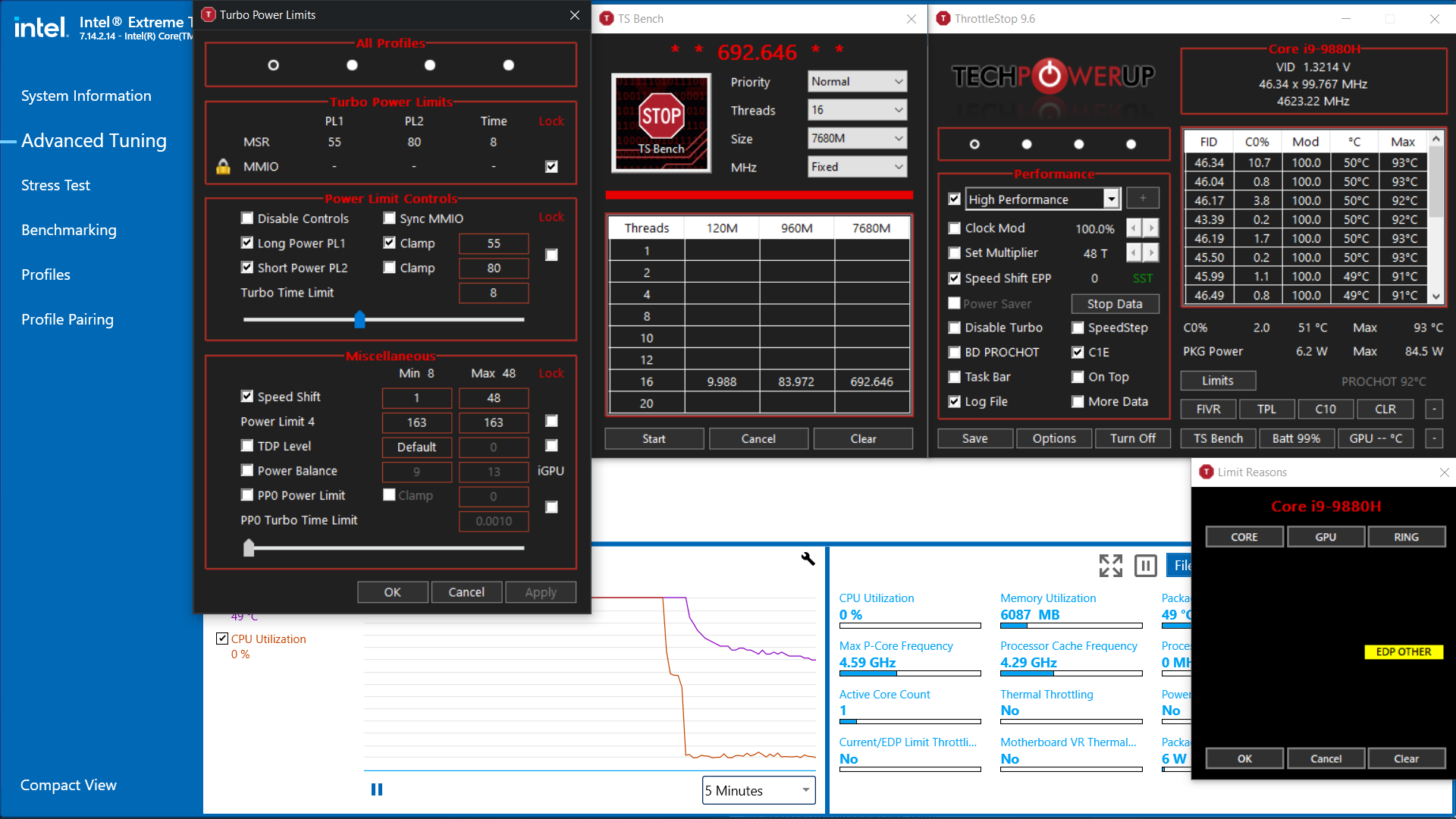Open Benchmarking section
The height and width of the screenshot is (819, 1456).
point(69,230)
